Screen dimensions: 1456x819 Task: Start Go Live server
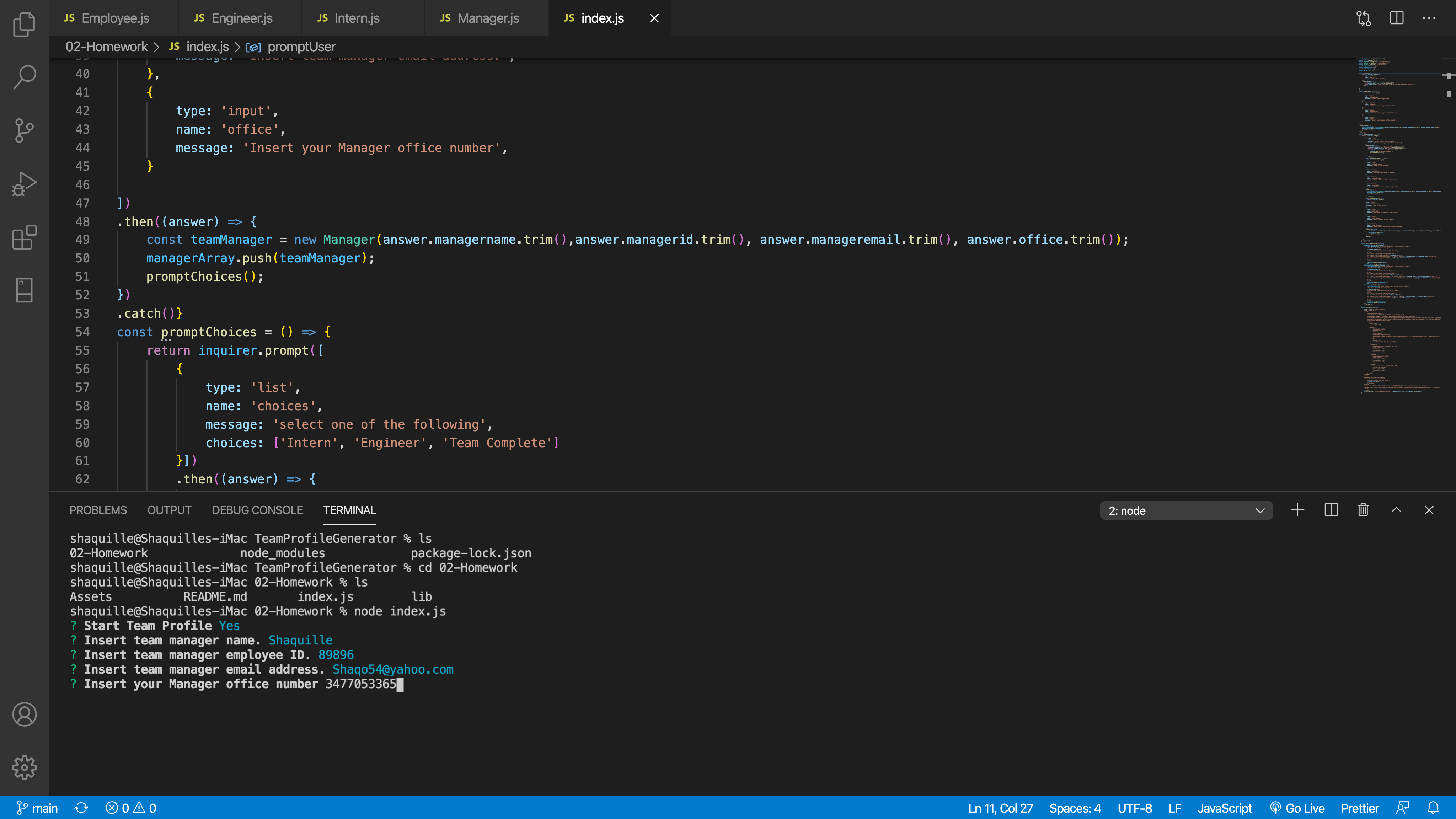(x=1297, y=808)
